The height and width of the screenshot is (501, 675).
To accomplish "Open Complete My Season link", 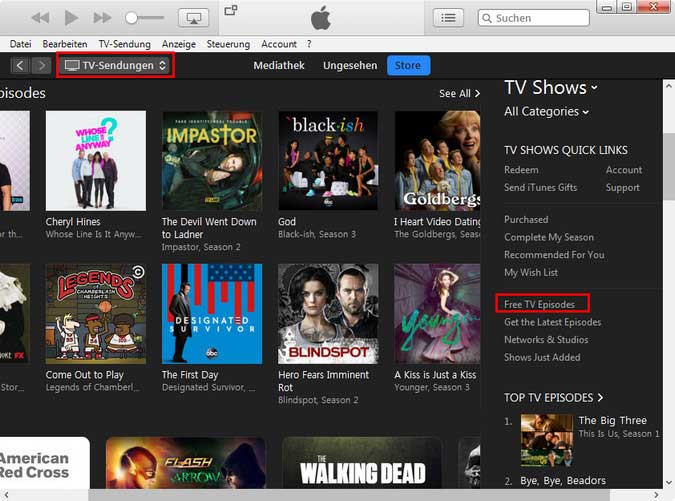I will click(x=549, y=237).
